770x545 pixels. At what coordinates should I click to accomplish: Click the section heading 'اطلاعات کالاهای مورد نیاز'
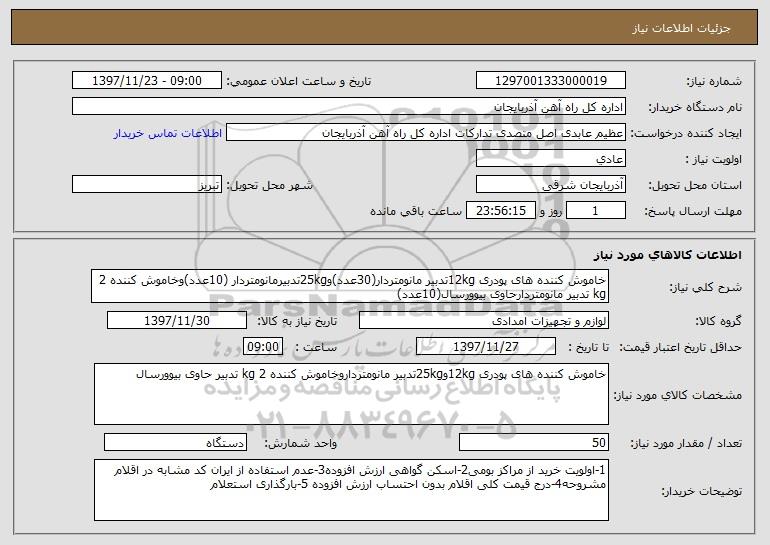click(667, 255)
